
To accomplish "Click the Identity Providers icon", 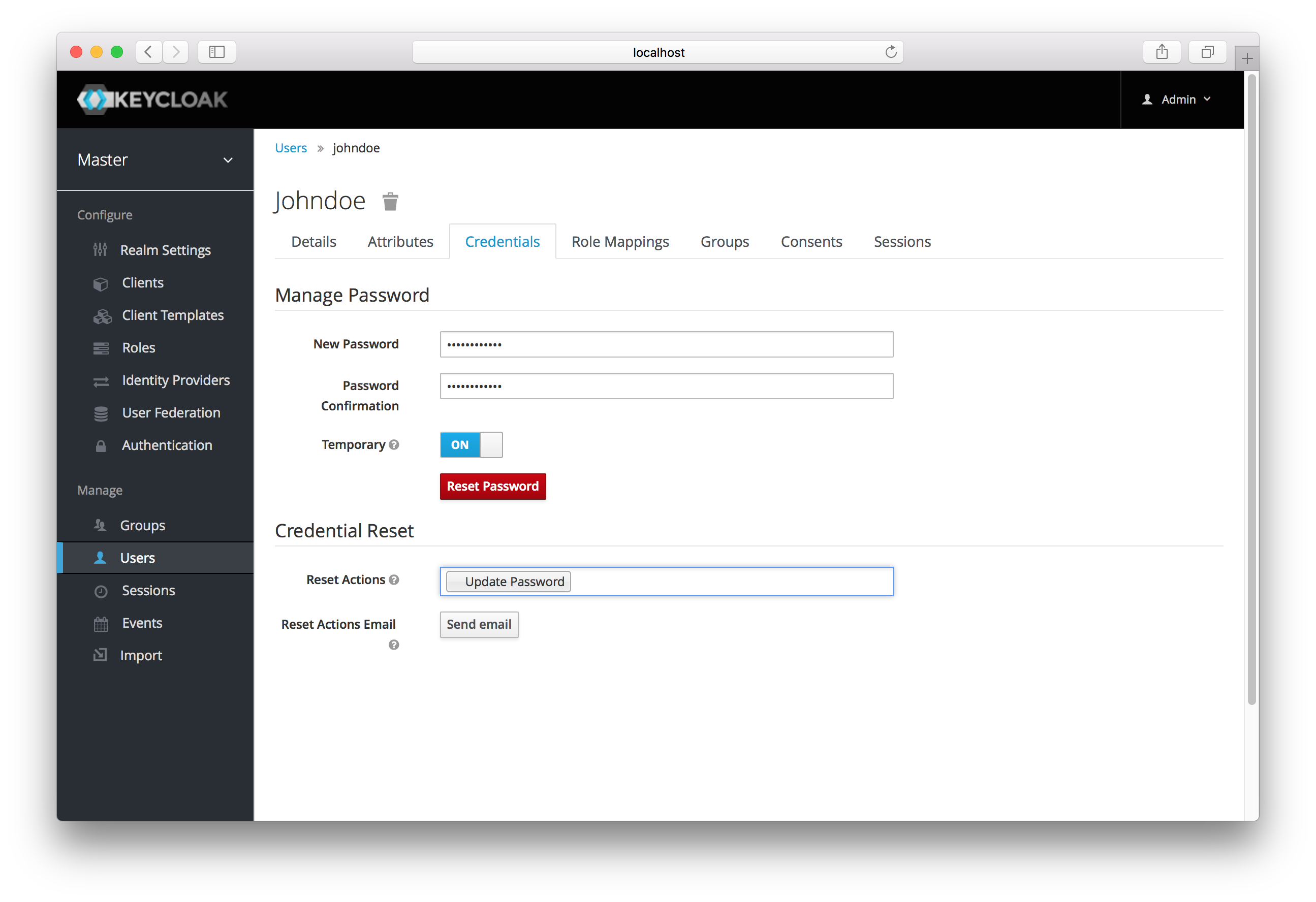I will [102, 380].
